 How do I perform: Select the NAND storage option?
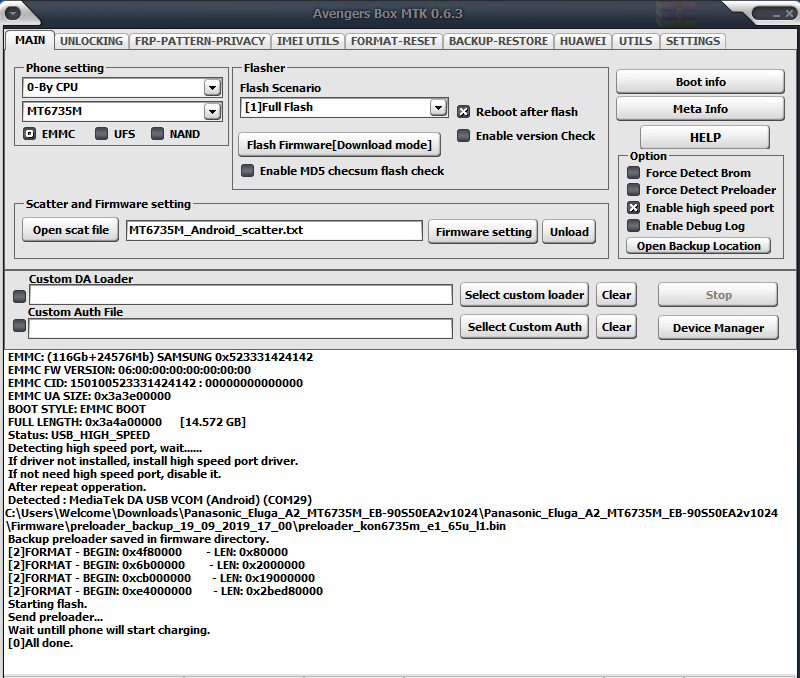[x=157, y=134]
